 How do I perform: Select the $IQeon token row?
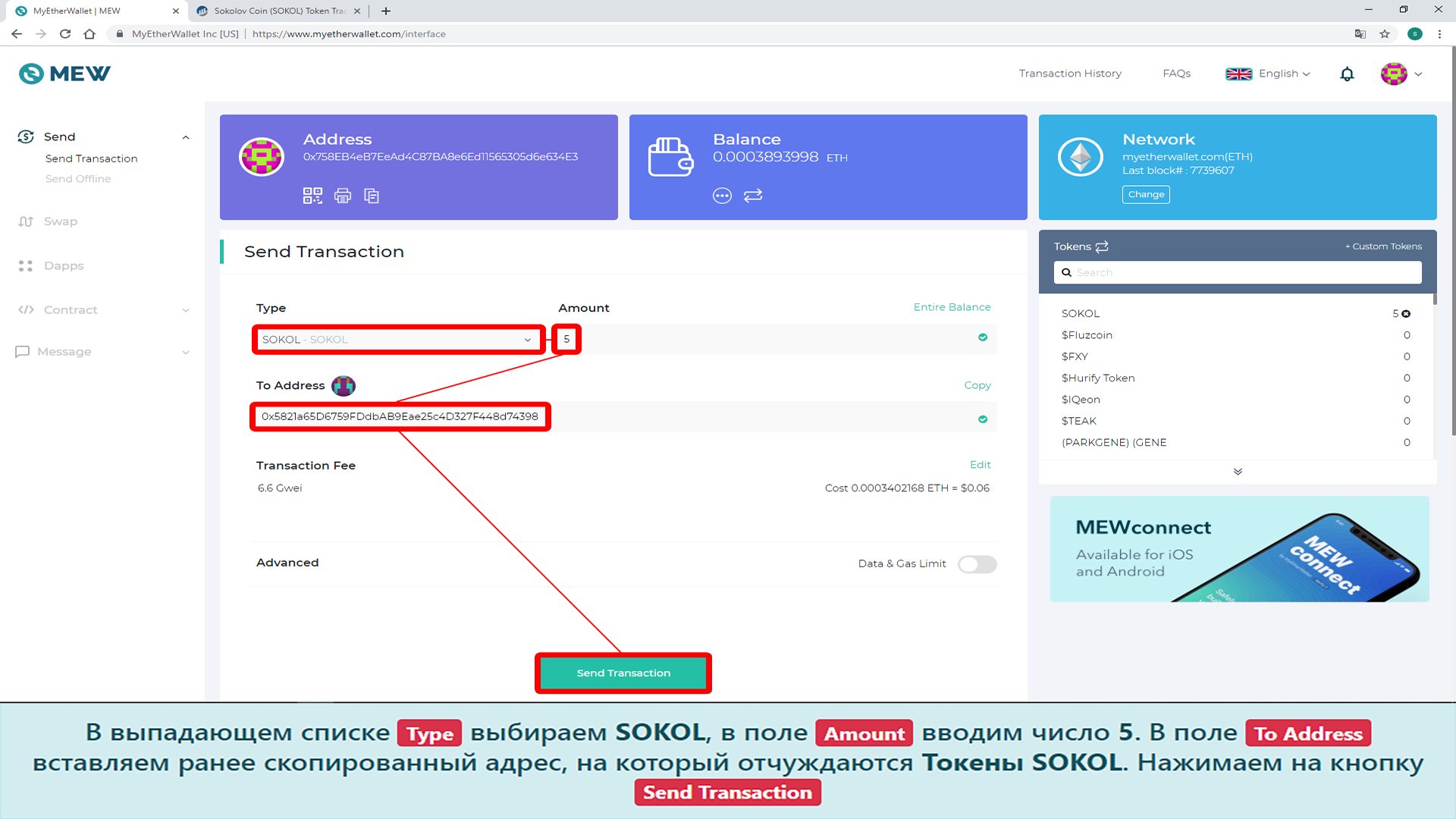coord(1236,400)
